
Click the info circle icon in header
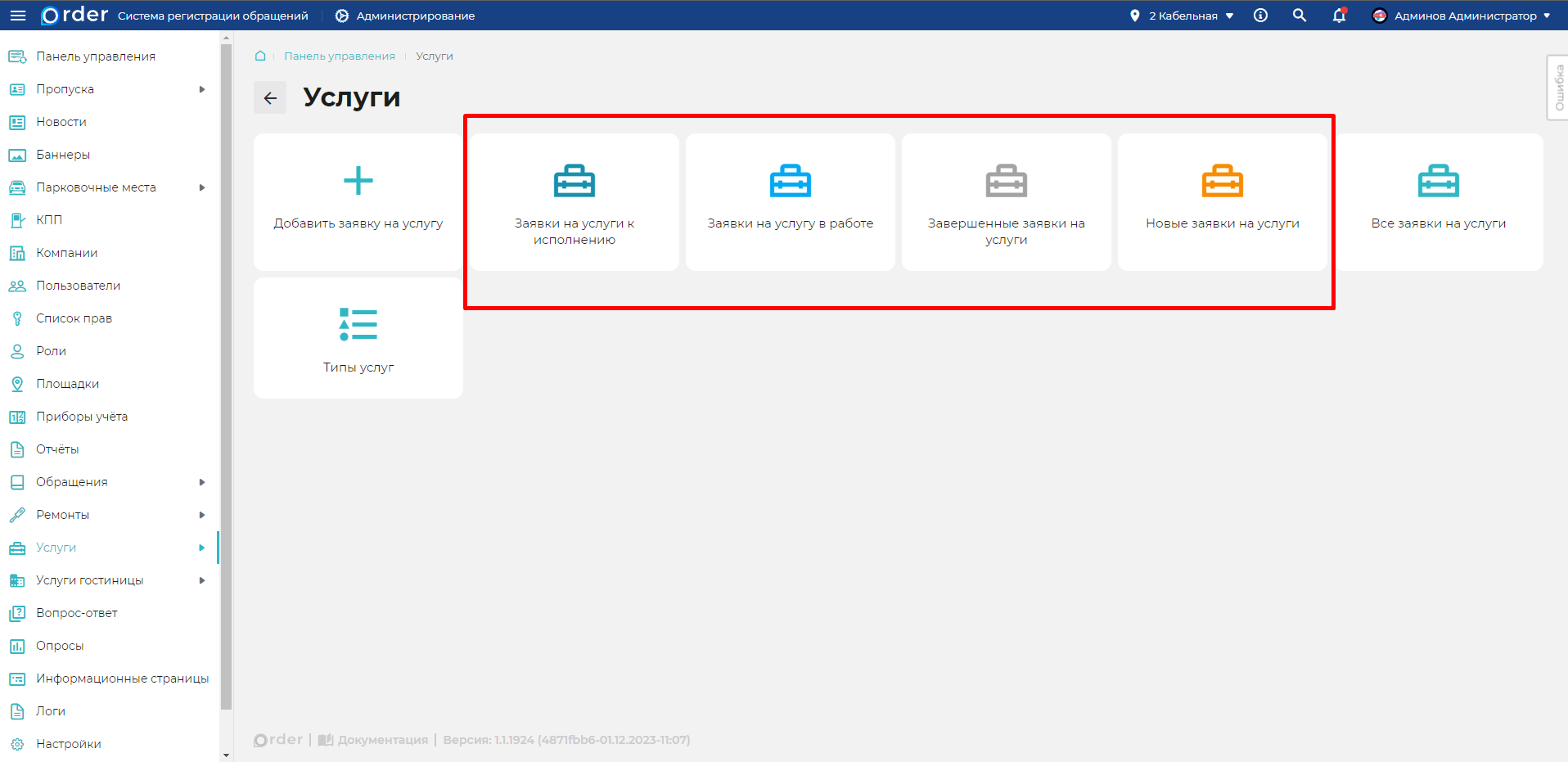[1260, 16]
